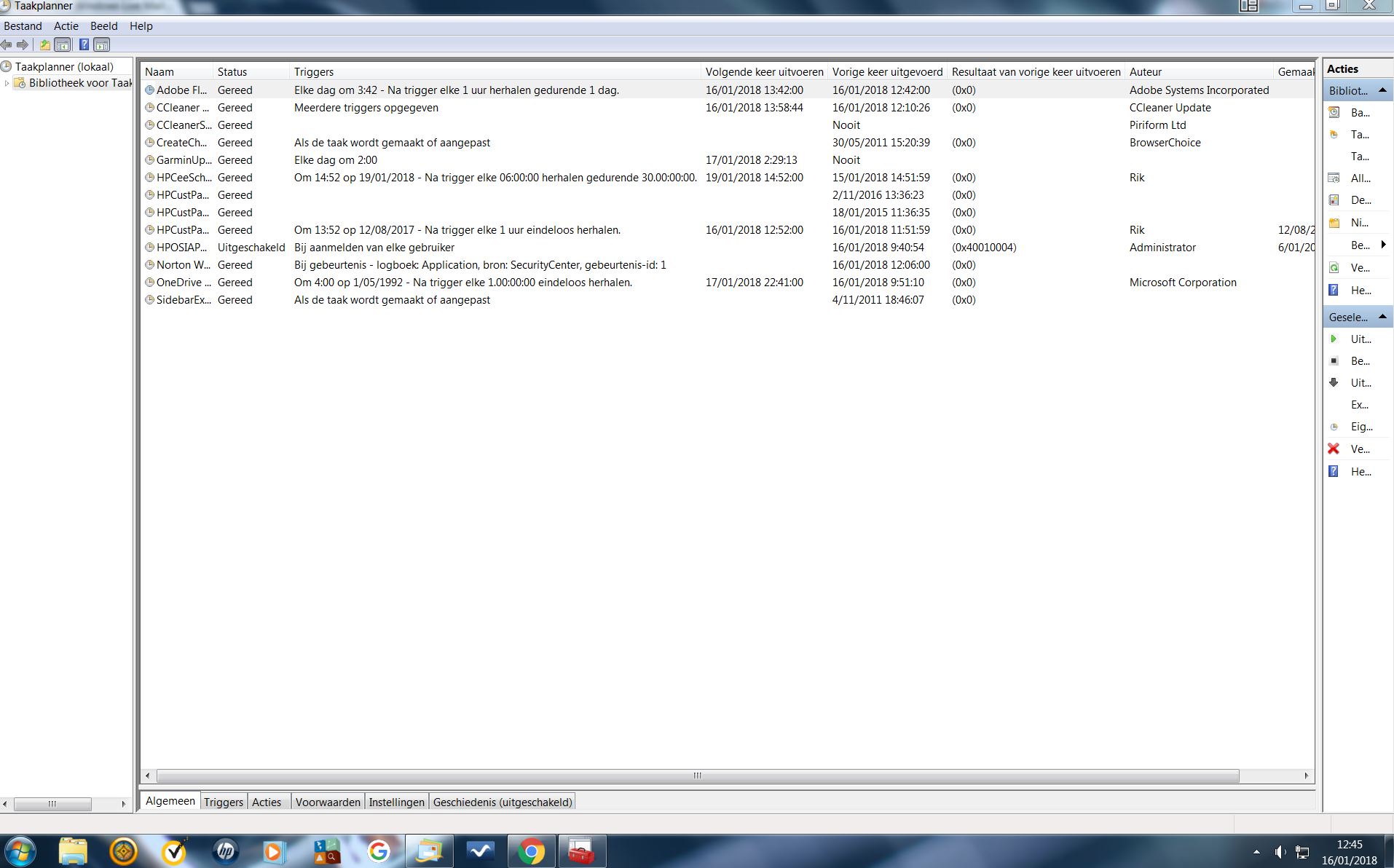Open Google Chrome from taskbar
Screen dimensions: 1394x868
point(531,851)
